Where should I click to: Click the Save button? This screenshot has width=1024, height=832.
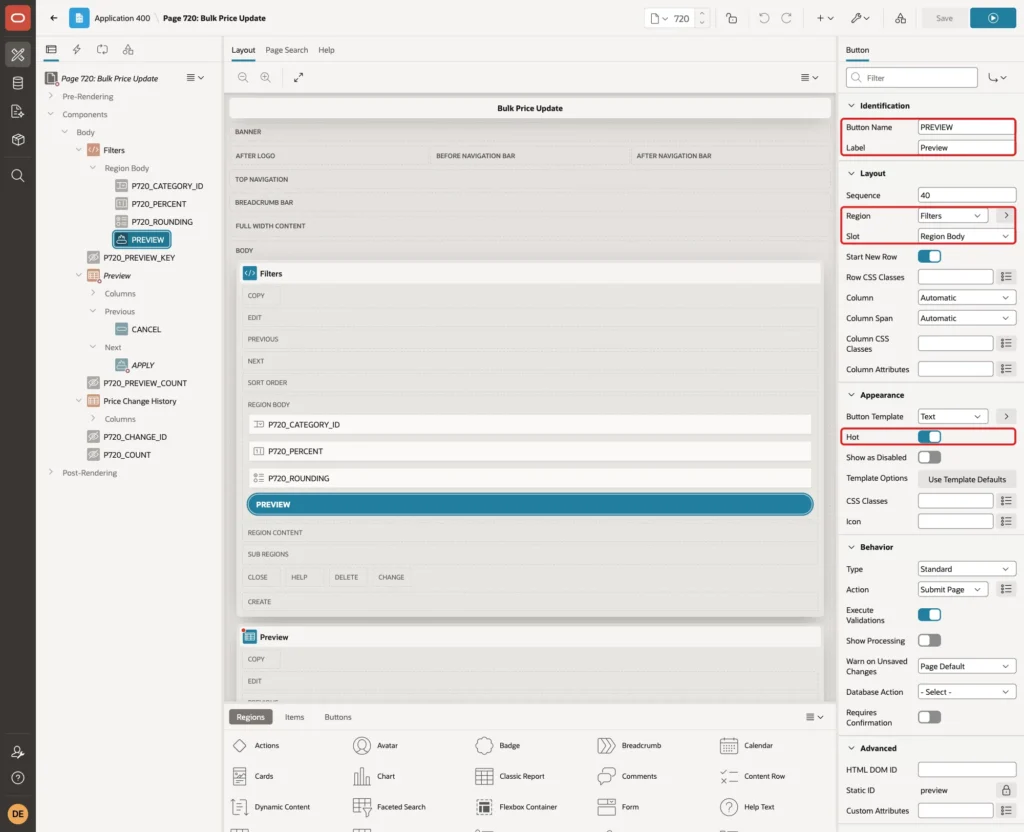944,18
